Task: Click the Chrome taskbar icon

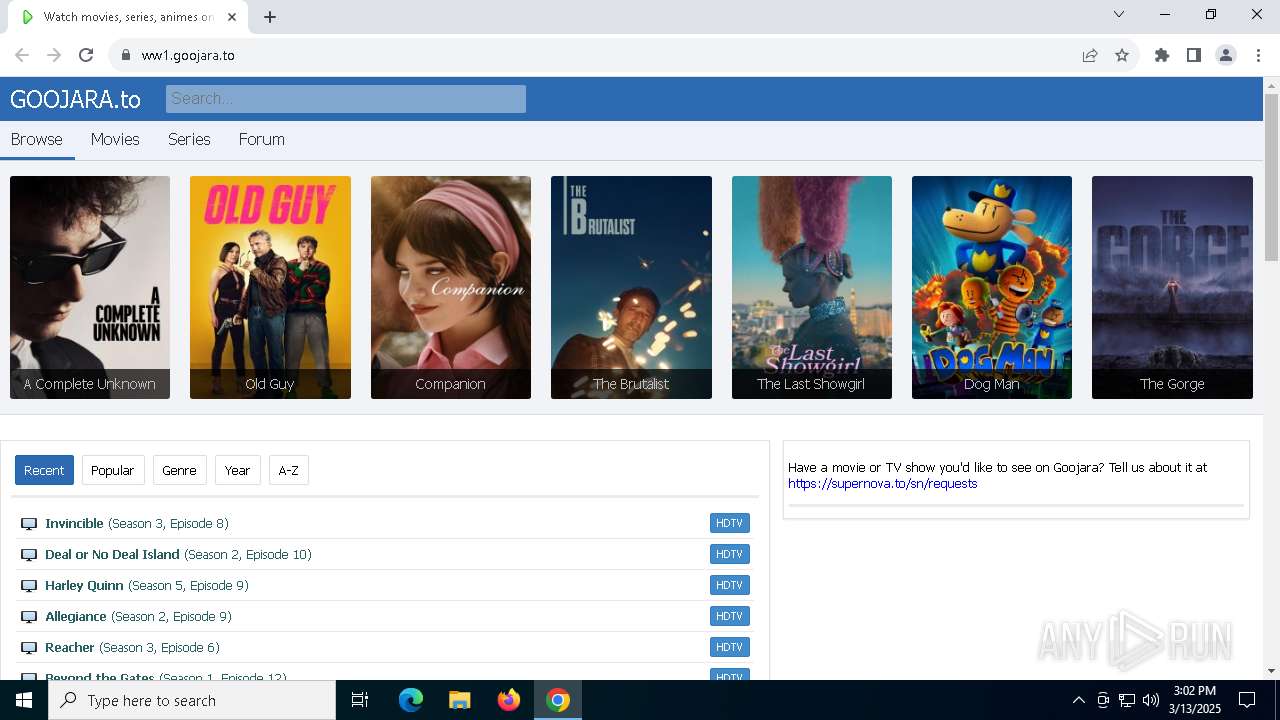Action: click(558, 700)
